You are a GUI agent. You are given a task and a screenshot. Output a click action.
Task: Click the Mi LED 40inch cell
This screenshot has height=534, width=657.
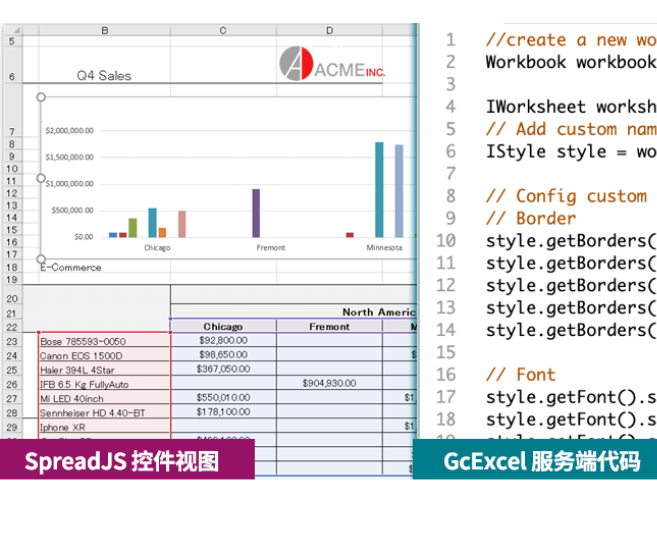pyautogui.click(x=104, y=398)
